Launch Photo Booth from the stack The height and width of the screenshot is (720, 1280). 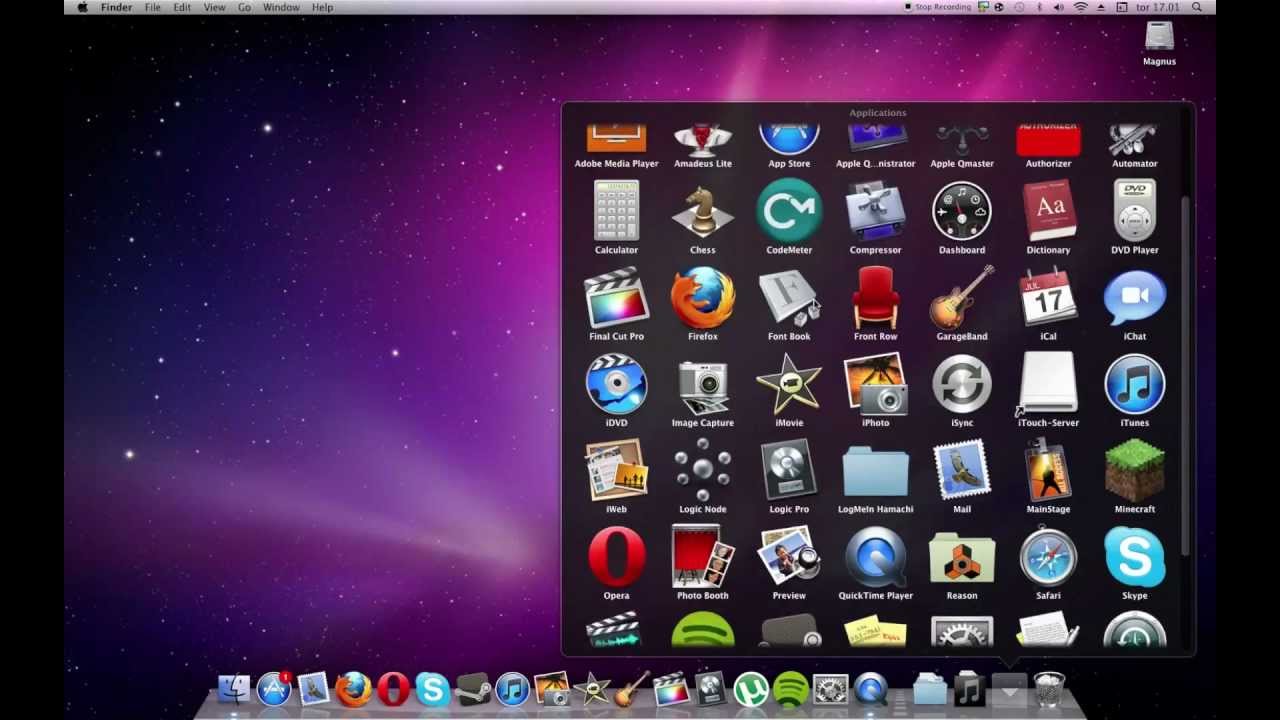(702, 558)
